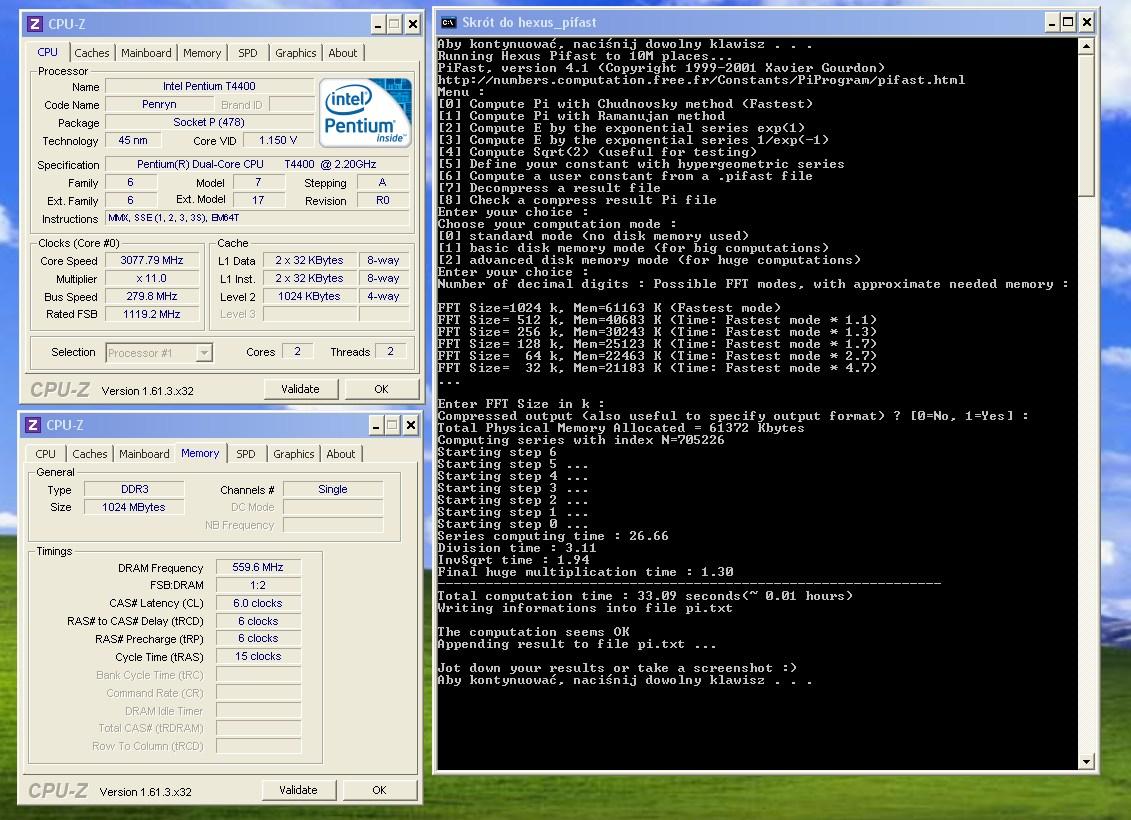Click the console vertical scrollbar thumb

tap(1086, 124)
